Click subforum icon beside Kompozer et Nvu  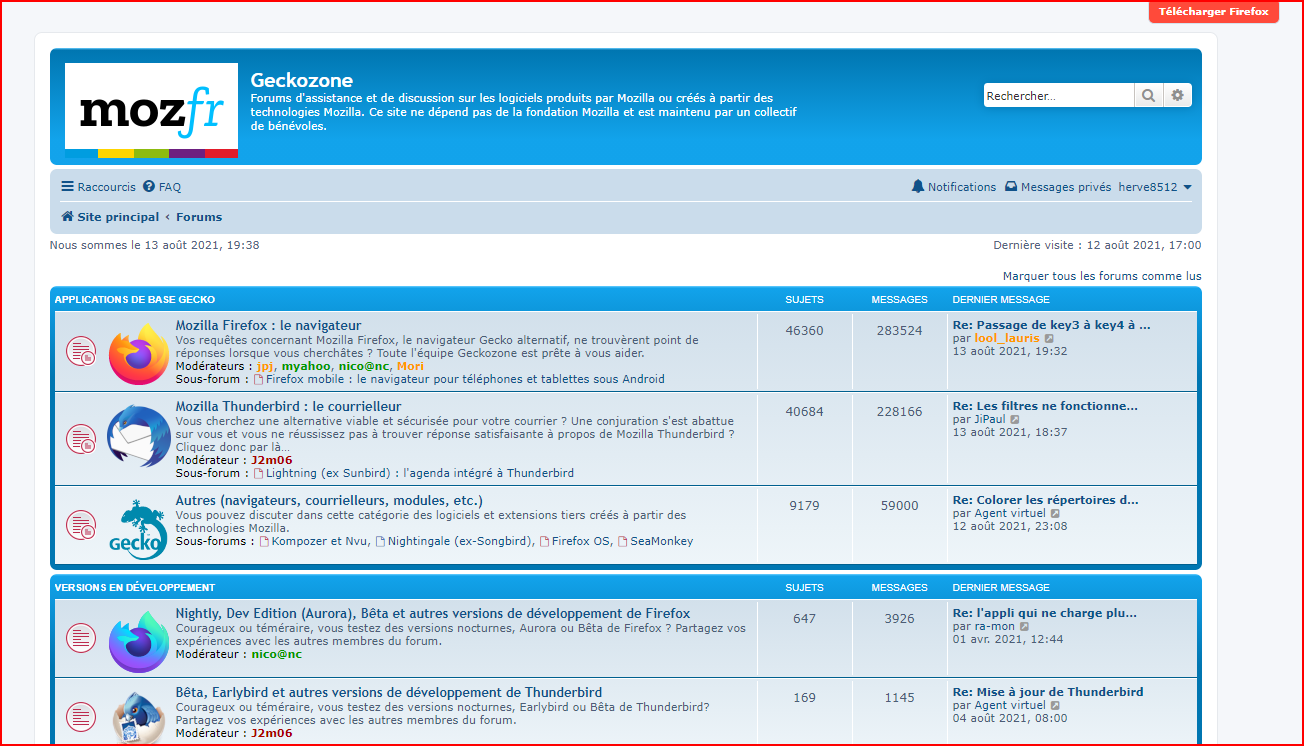[x=265, y=542]
